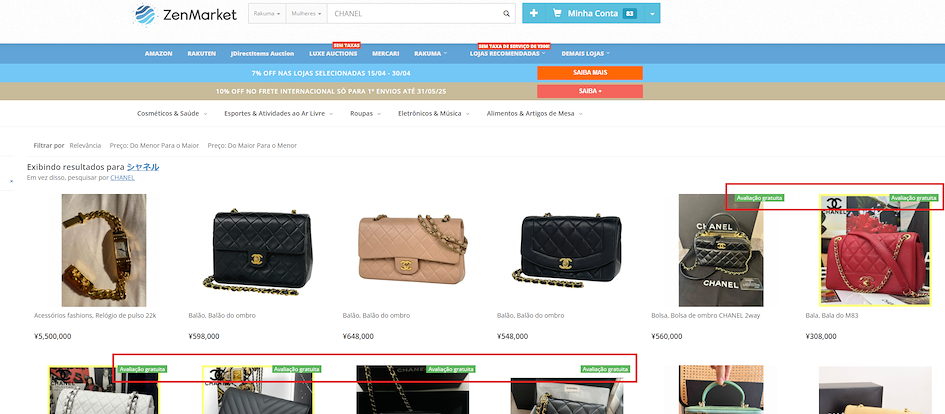
Task: Focus the CHANEL search input field
Action: point(415,13)
